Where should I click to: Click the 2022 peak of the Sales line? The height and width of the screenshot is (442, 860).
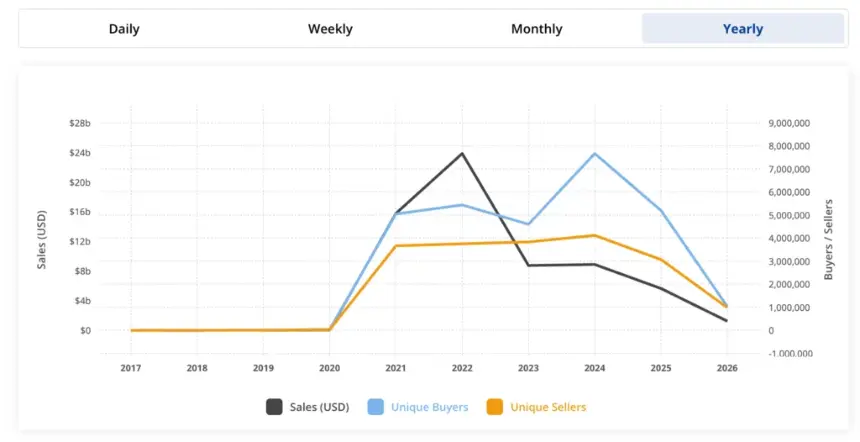[462, 153]
